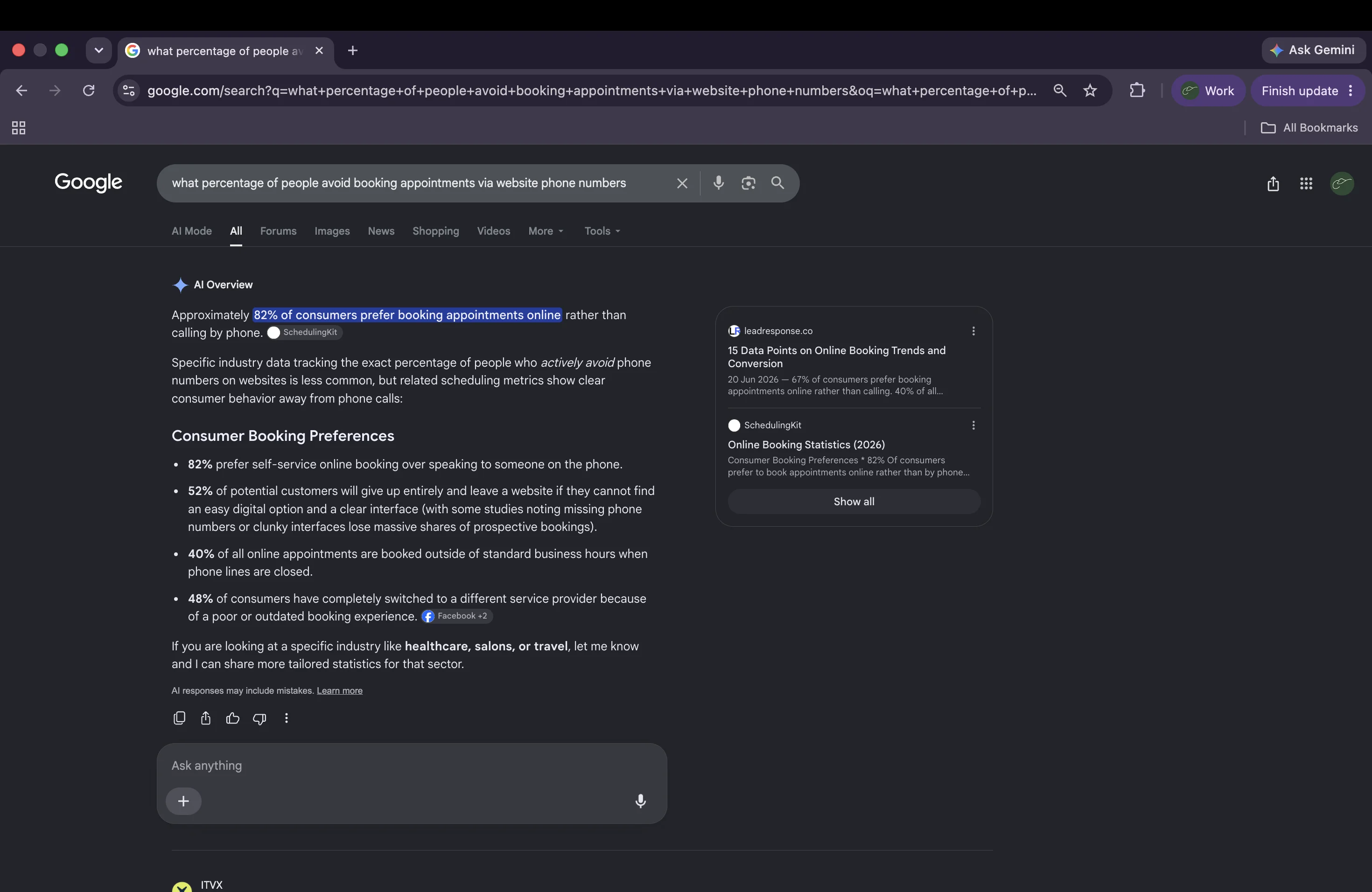Open the tab search dropdown arrow
The height and width of the screenshot is (892, 1372).
click(98, 51)
